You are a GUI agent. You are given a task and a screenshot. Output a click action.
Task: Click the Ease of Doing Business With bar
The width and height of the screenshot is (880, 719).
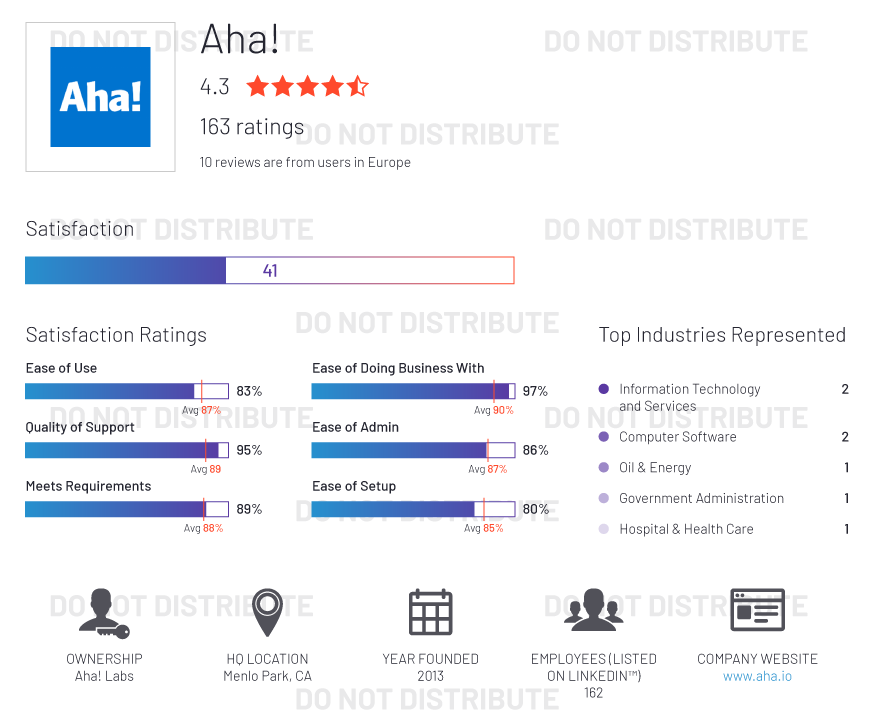click(413, 391)
